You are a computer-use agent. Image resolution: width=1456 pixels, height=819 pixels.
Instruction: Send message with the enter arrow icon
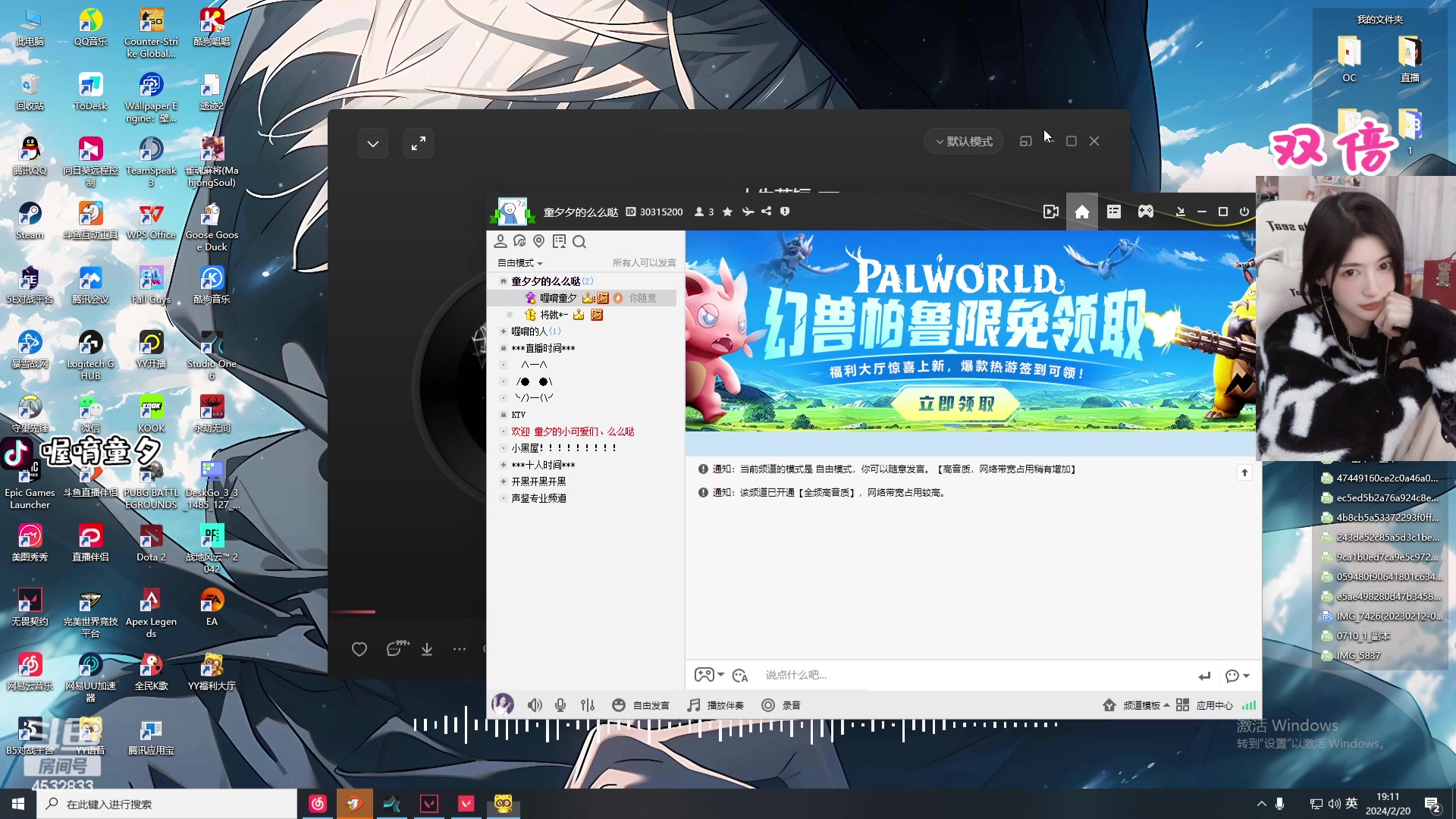coord(1204,676)
